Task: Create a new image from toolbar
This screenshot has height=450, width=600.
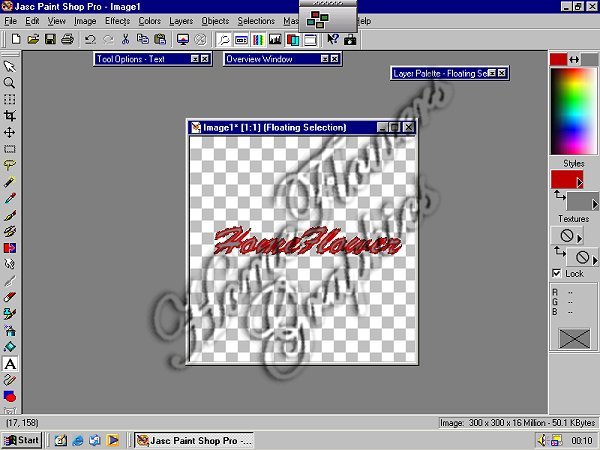Action: point(16,39)
